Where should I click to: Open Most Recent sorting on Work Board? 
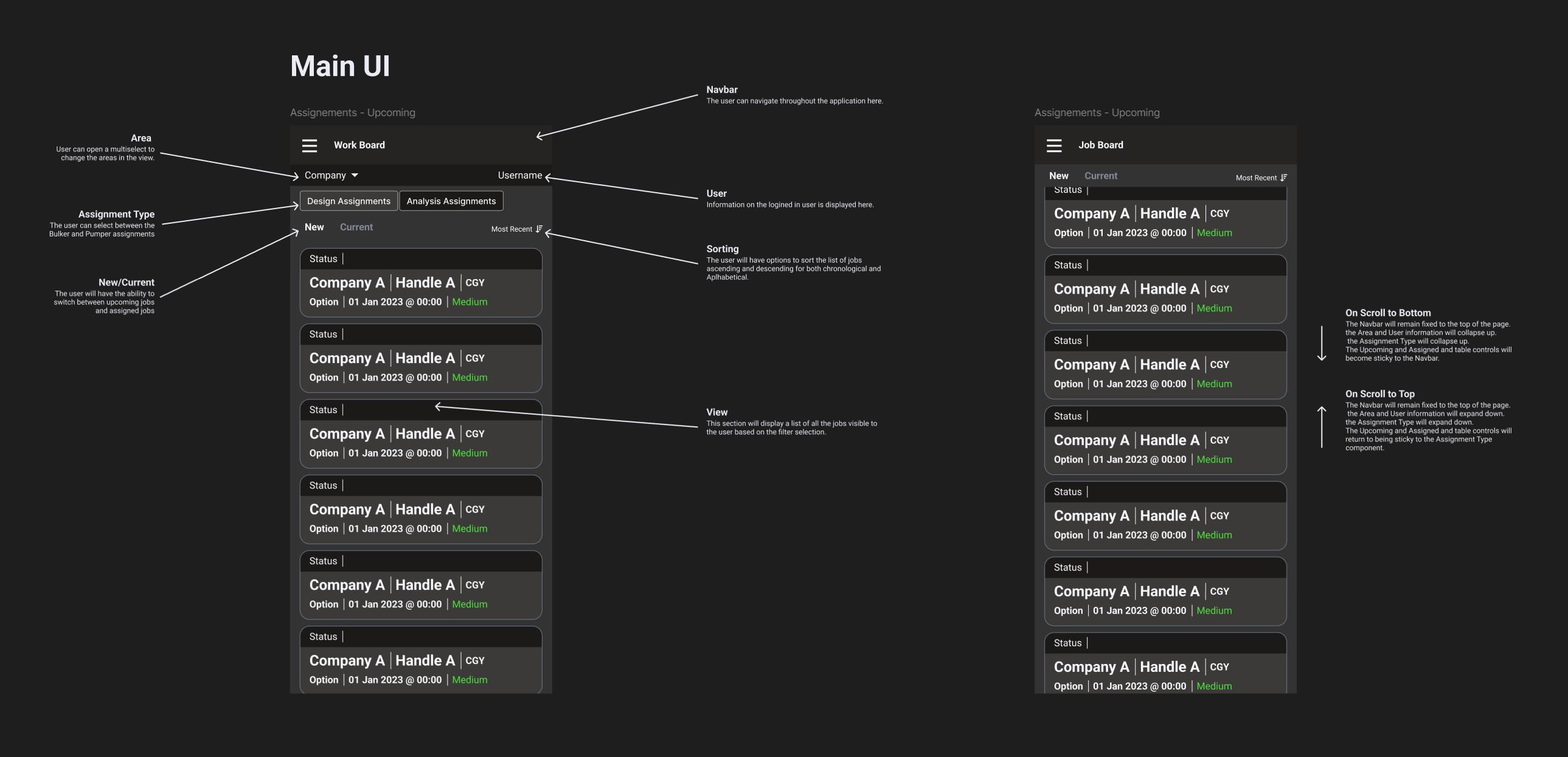coord(512,229)
